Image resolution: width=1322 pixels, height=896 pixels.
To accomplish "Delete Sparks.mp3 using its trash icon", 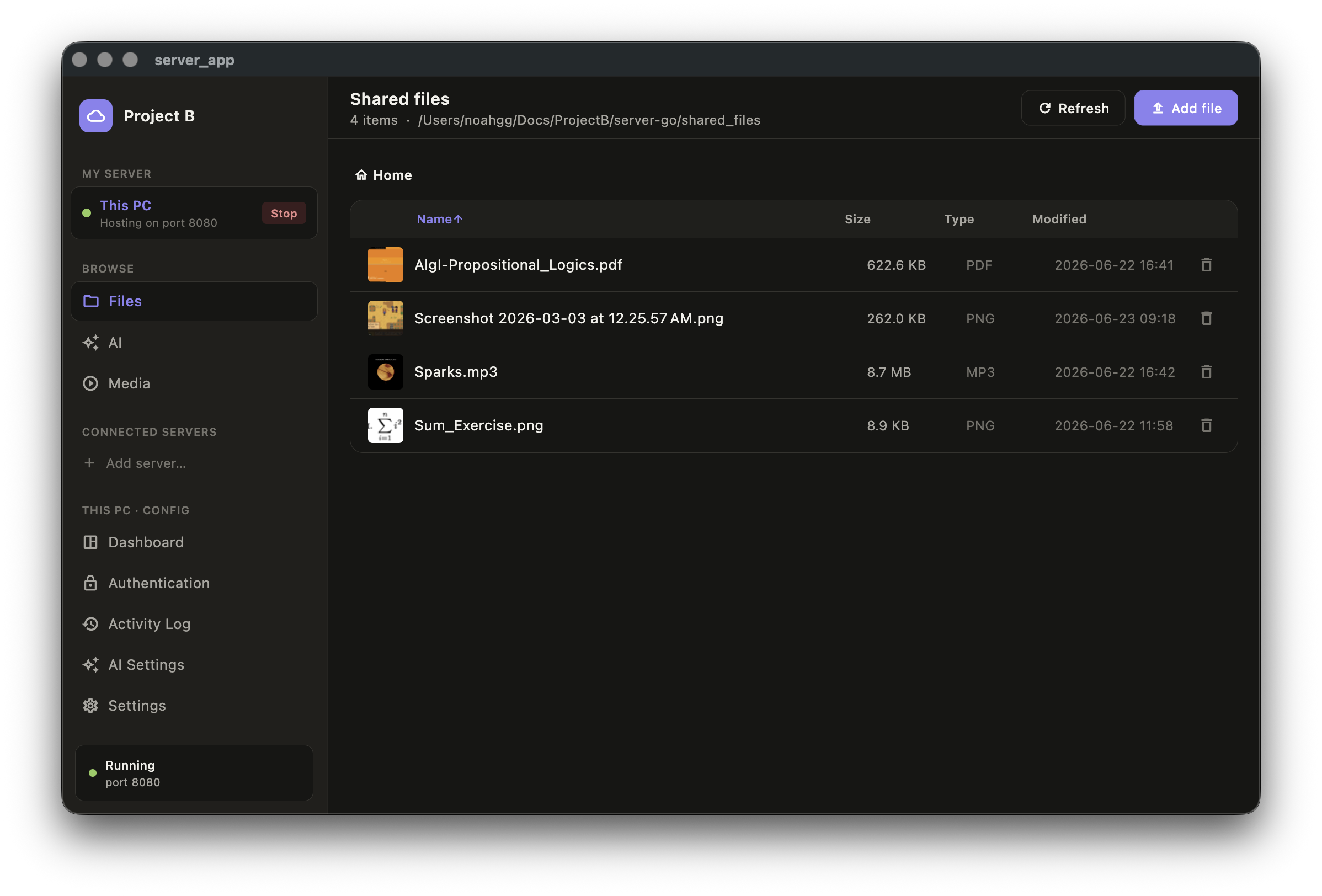I will [1206, 371].
